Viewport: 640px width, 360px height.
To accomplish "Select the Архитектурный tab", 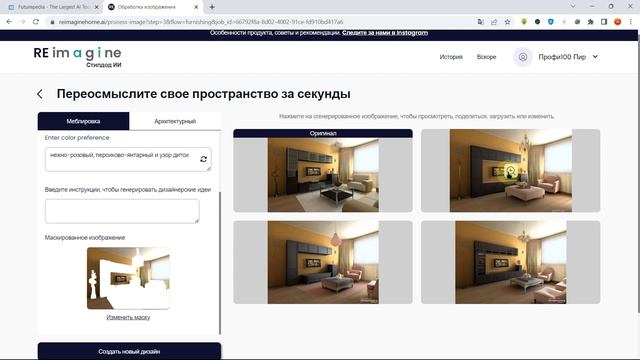I will click(x=175, y=121).
